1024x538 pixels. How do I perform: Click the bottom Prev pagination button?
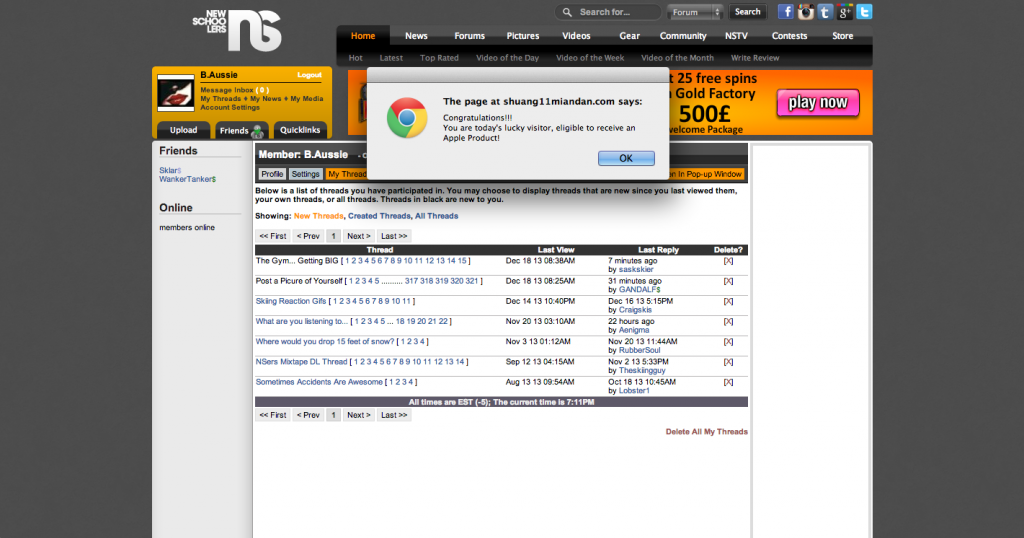[308, 415]
